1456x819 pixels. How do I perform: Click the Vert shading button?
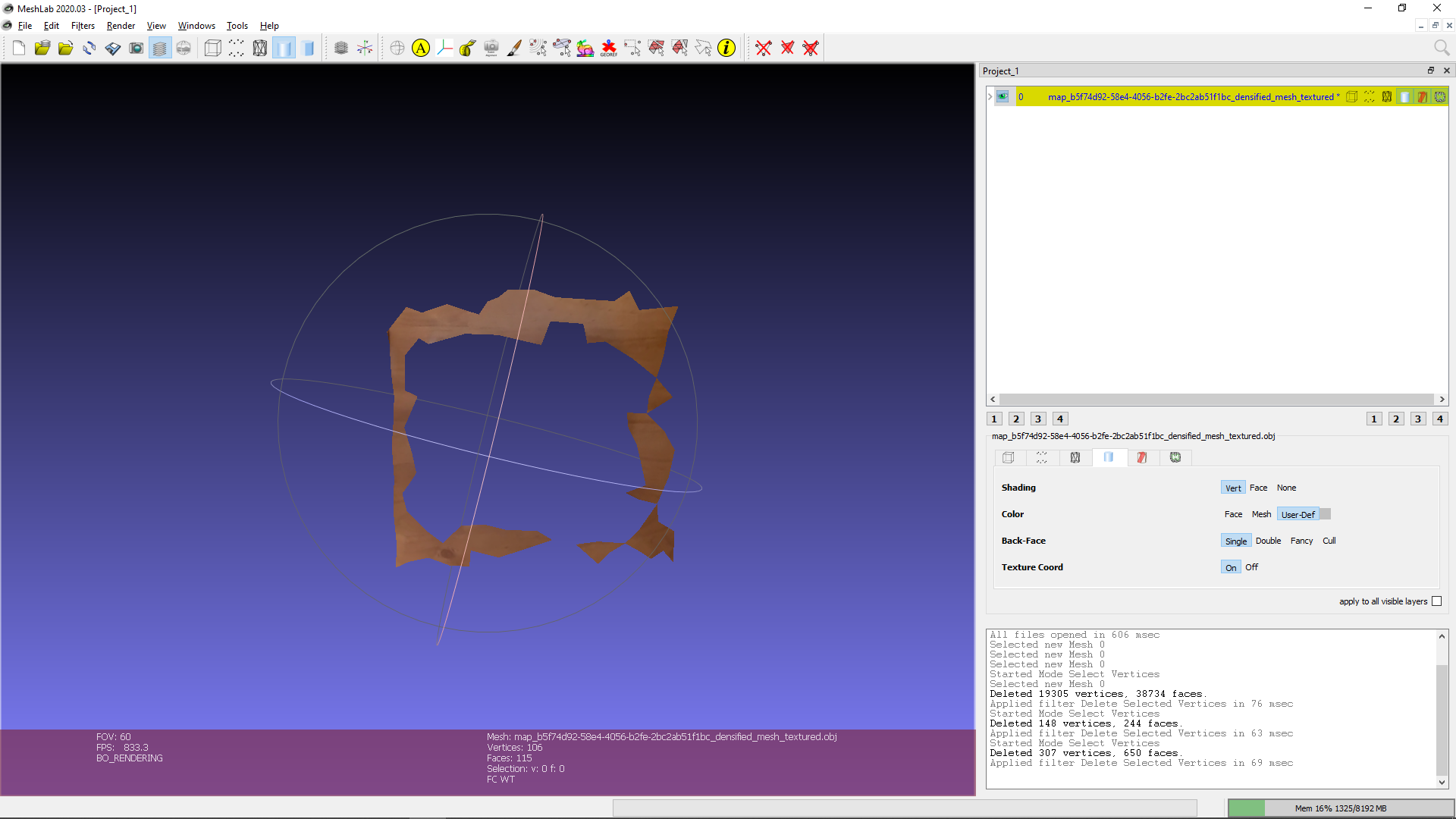pos(1233,487)
